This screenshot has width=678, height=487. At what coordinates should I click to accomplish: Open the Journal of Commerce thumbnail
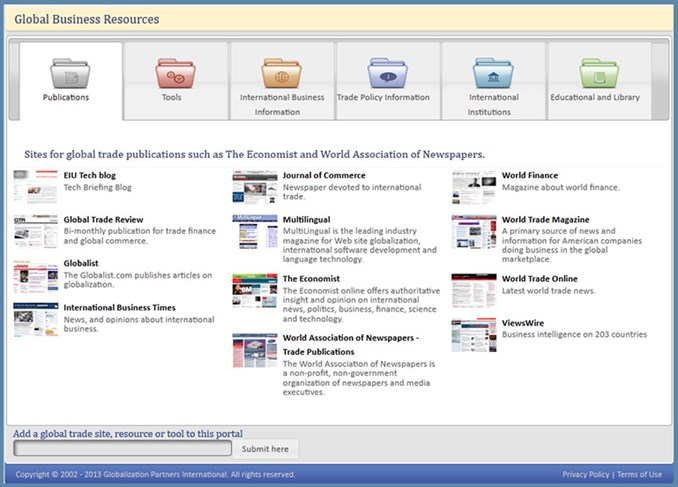[x=255, y=187]
